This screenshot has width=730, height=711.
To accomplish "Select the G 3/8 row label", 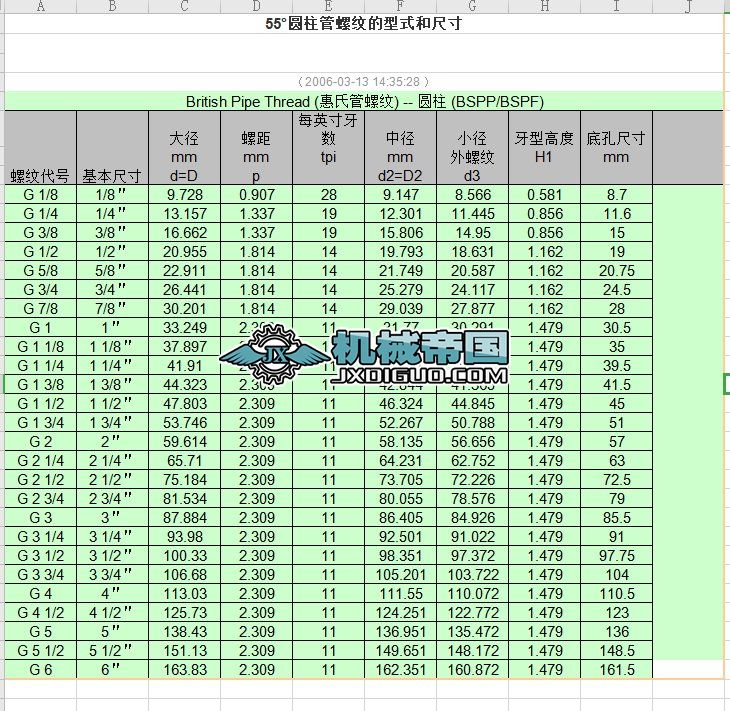I will click(41, 233).
